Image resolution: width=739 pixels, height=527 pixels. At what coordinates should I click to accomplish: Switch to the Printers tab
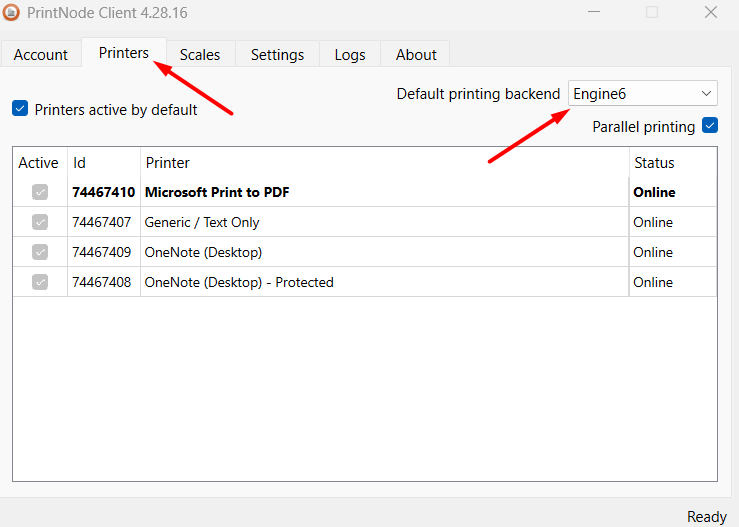123,53
